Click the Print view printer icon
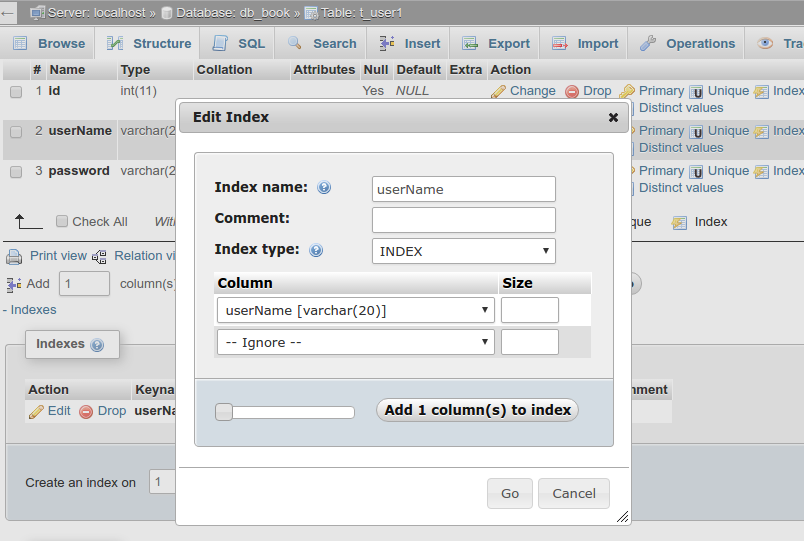 (15, 256)
